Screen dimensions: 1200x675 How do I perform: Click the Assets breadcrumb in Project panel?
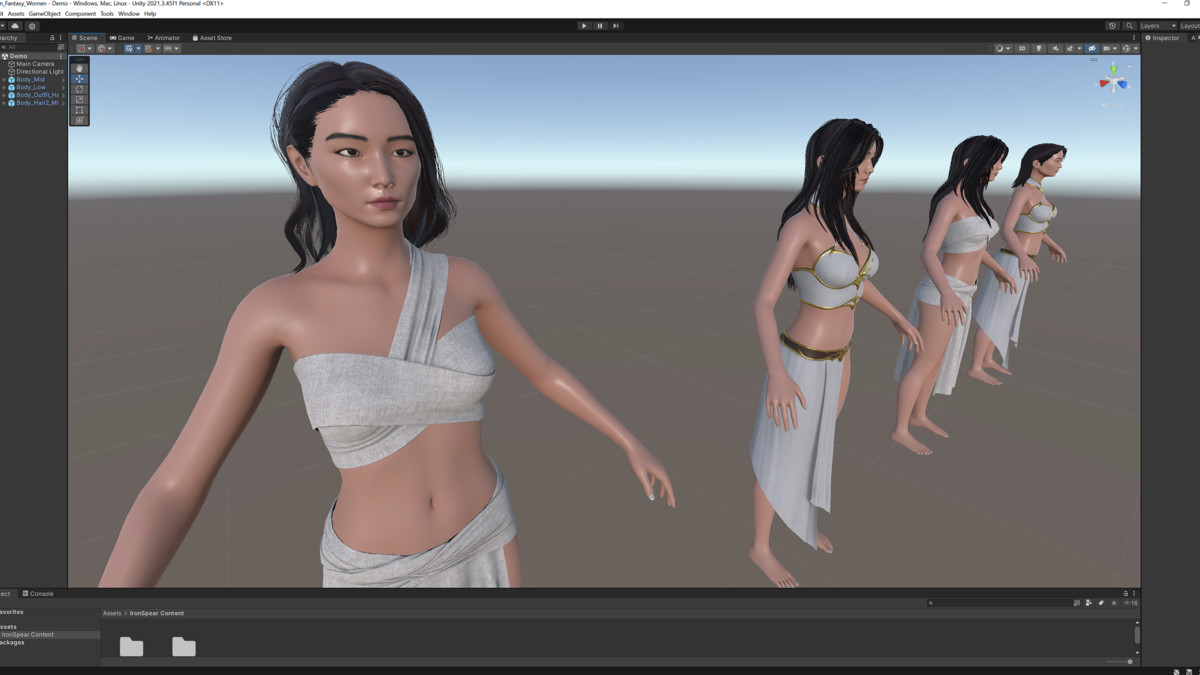112,613
